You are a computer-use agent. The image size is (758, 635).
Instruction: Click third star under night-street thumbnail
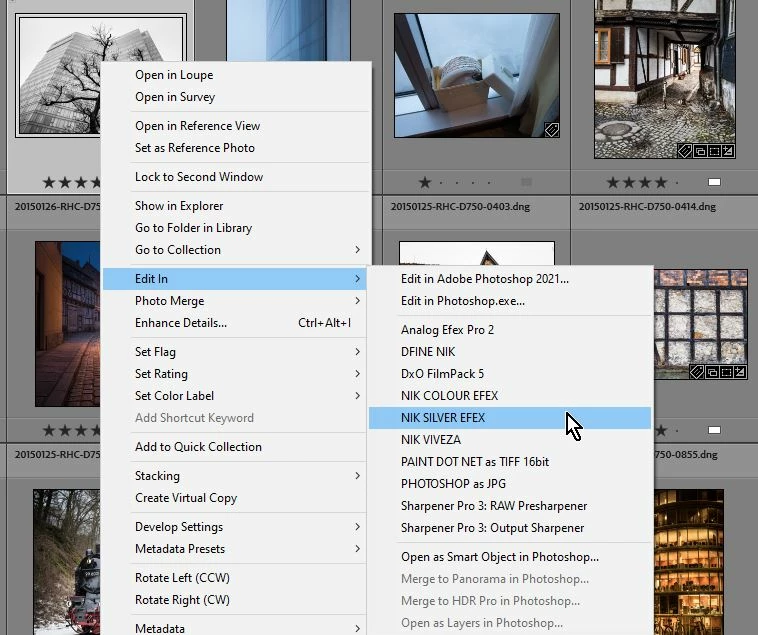81,430
